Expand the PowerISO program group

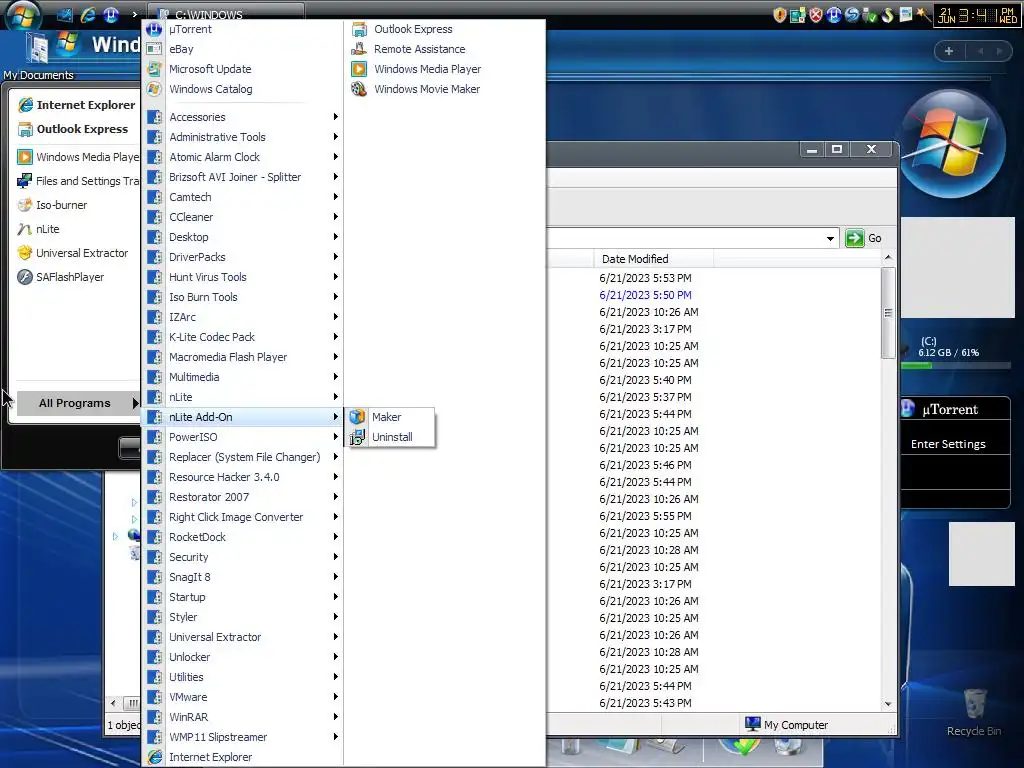[x=242, y=437]
